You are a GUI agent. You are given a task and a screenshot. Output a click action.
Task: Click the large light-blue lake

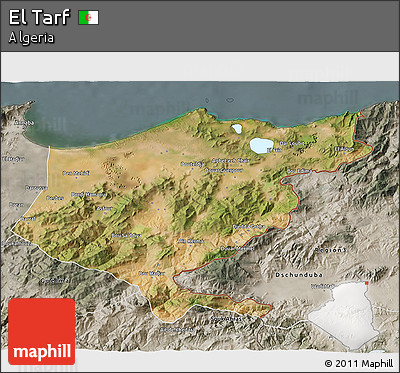(262, 146)
